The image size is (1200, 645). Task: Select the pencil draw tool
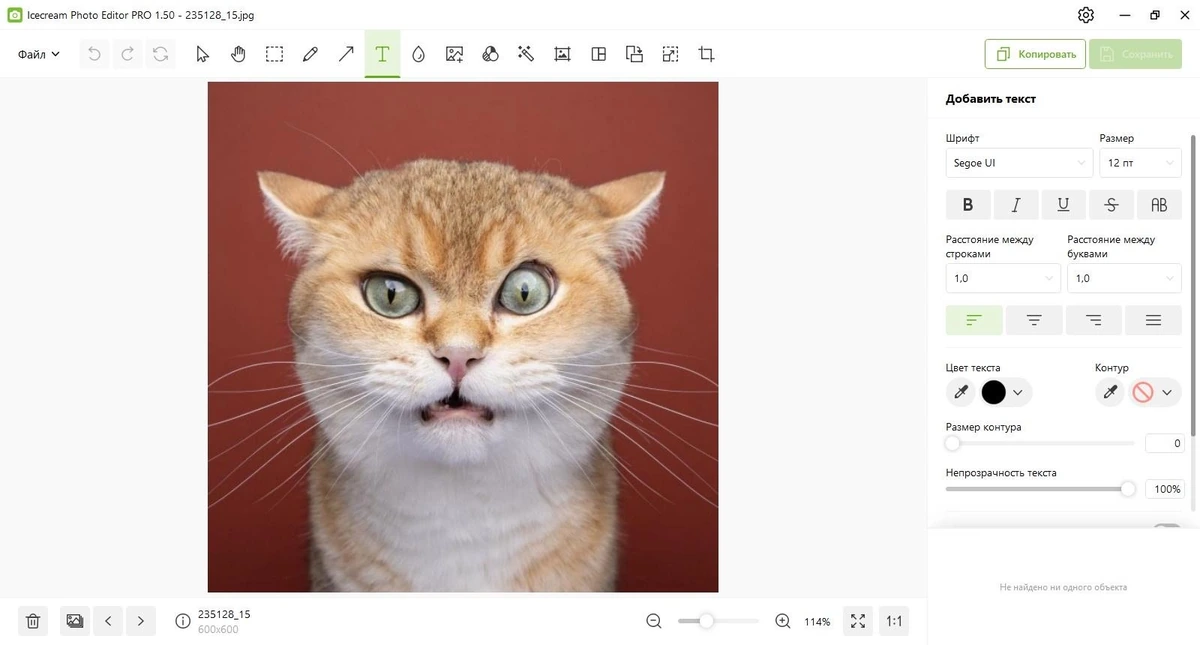point(310,54)
